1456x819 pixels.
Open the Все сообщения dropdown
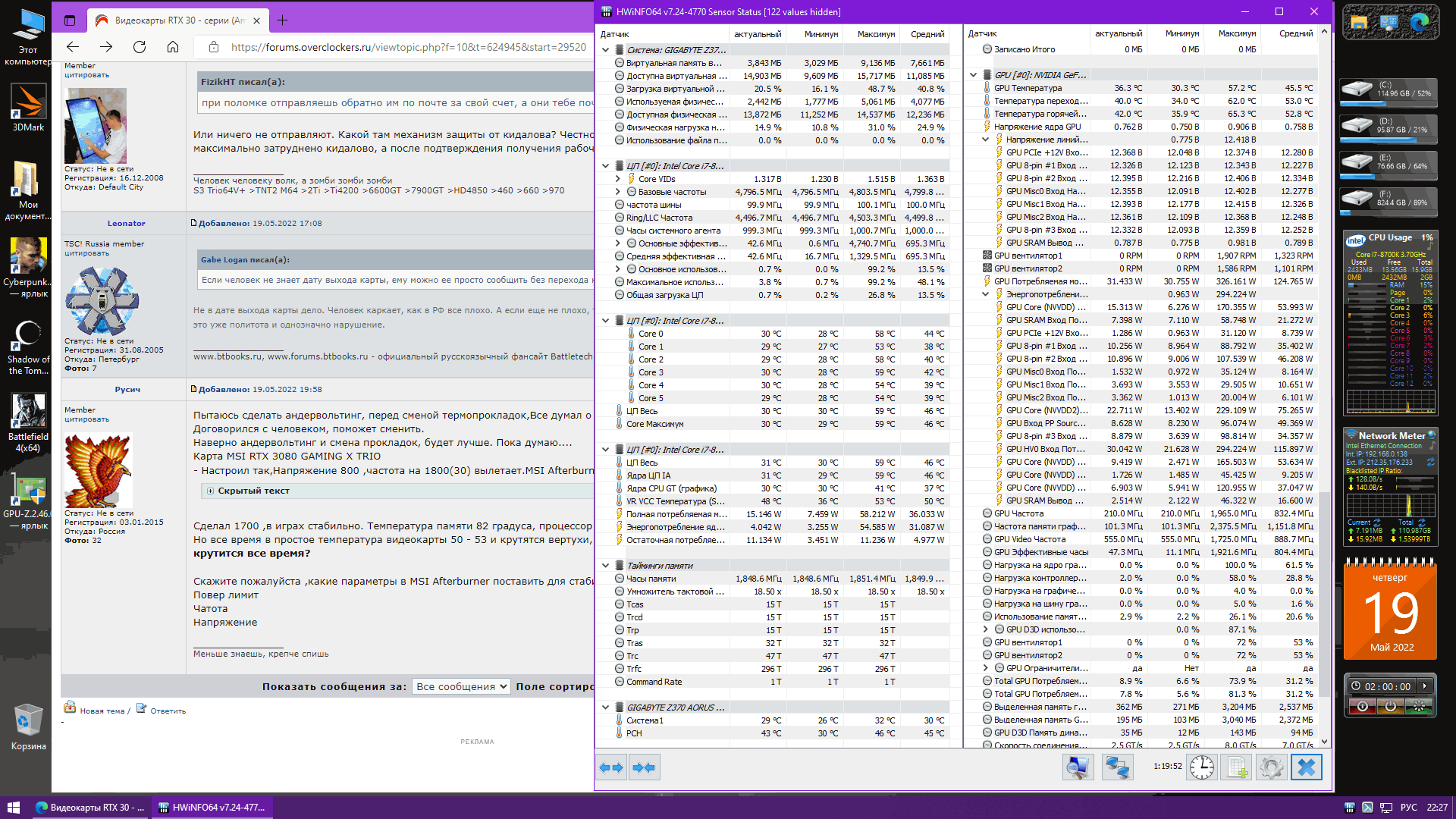[461, 686]
